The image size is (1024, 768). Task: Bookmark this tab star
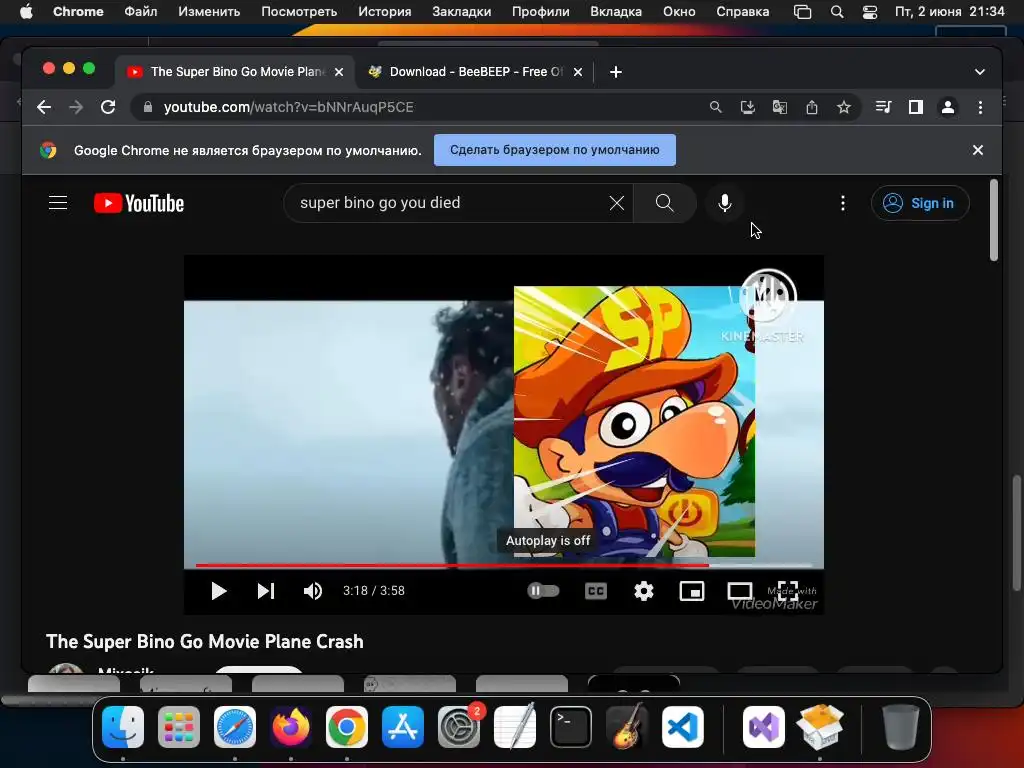pos(844,107)
